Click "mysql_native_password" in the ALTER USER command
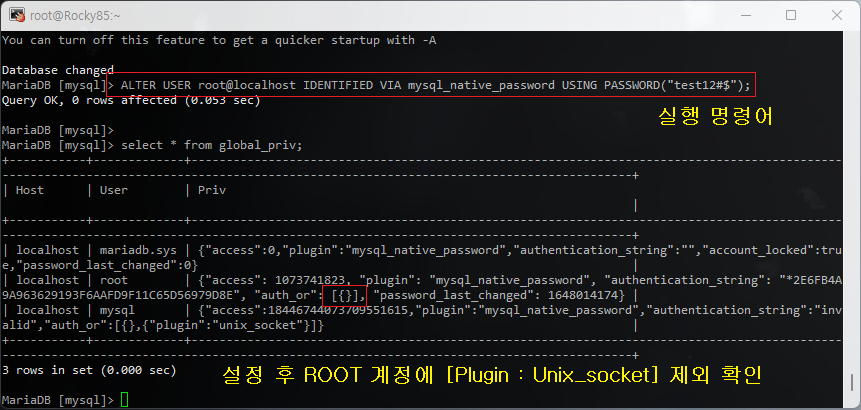The image size is (861, 410). [481, 85]
